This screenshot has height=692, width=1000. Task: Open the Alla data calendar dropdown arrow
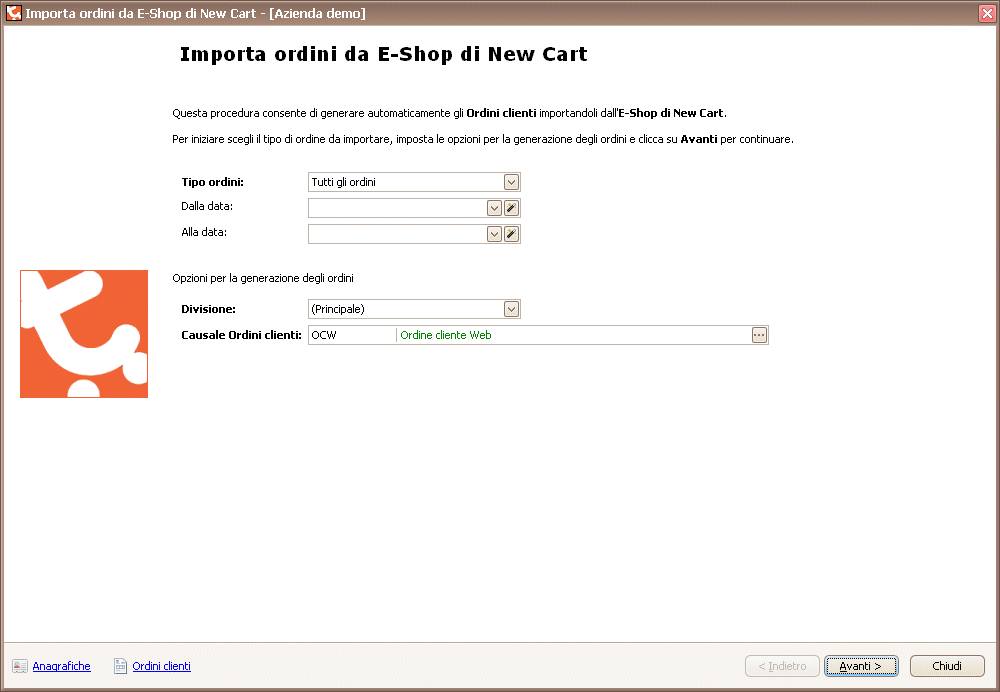[494, 234]
